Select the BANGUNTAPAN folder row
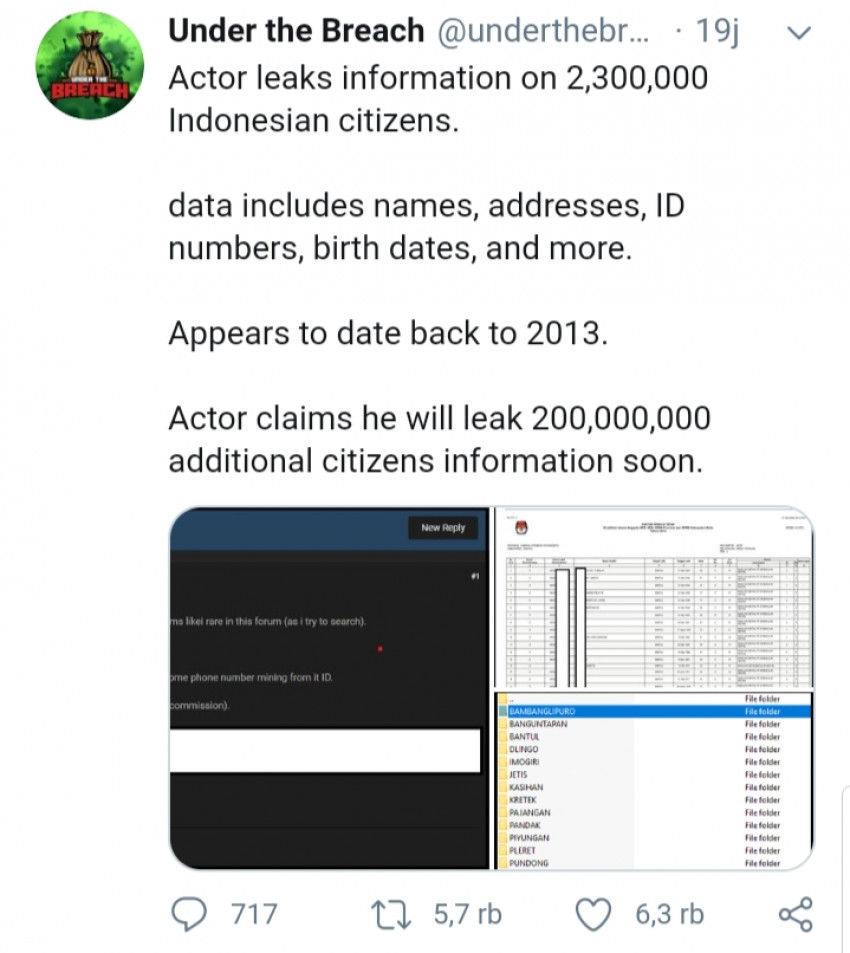This screenshot has height=953, width=850. pyautogui.click(x=655, y=724)
